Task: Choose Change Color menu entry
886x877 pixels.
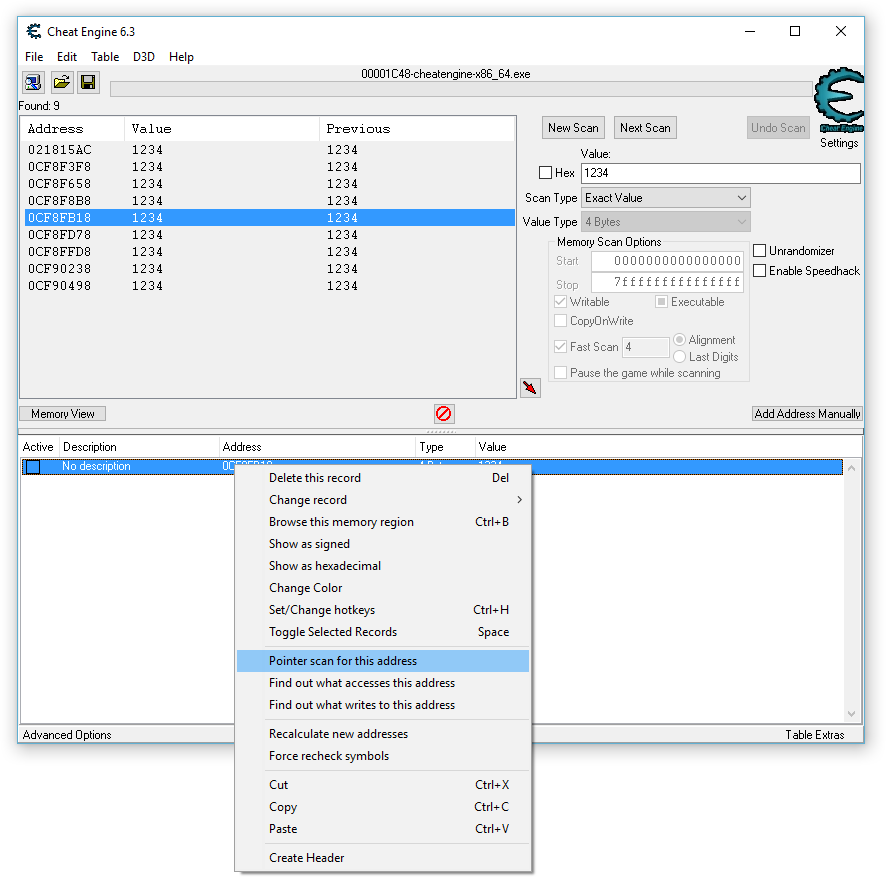Action: [x=383, y=588]
